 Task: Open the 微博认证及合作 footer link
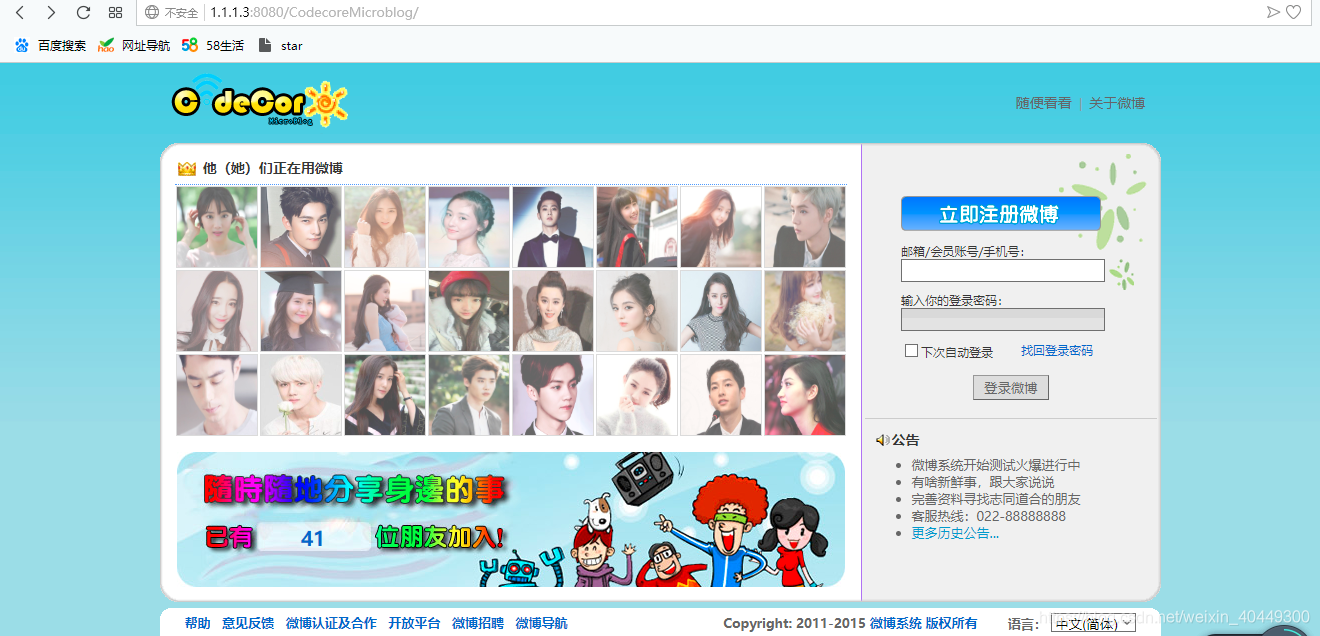click(x=331, y=623)
